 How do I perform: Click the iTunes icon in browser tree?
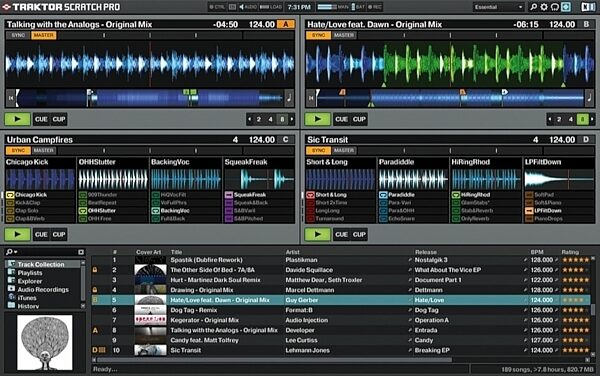[x=11, y=298]
